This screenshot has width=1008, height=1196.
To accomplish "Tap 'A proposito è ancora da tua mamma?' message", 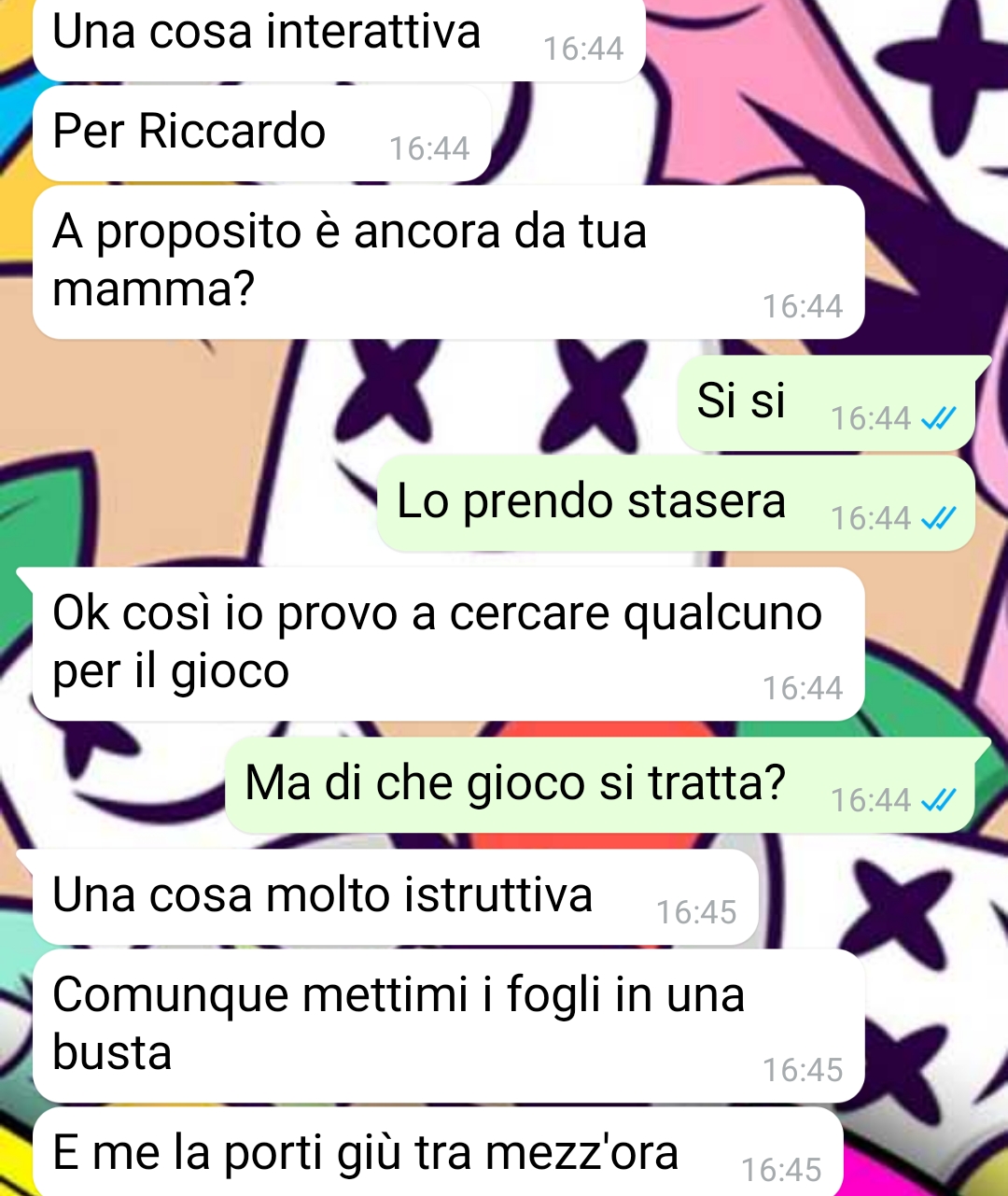I will (x=448, y=261).
